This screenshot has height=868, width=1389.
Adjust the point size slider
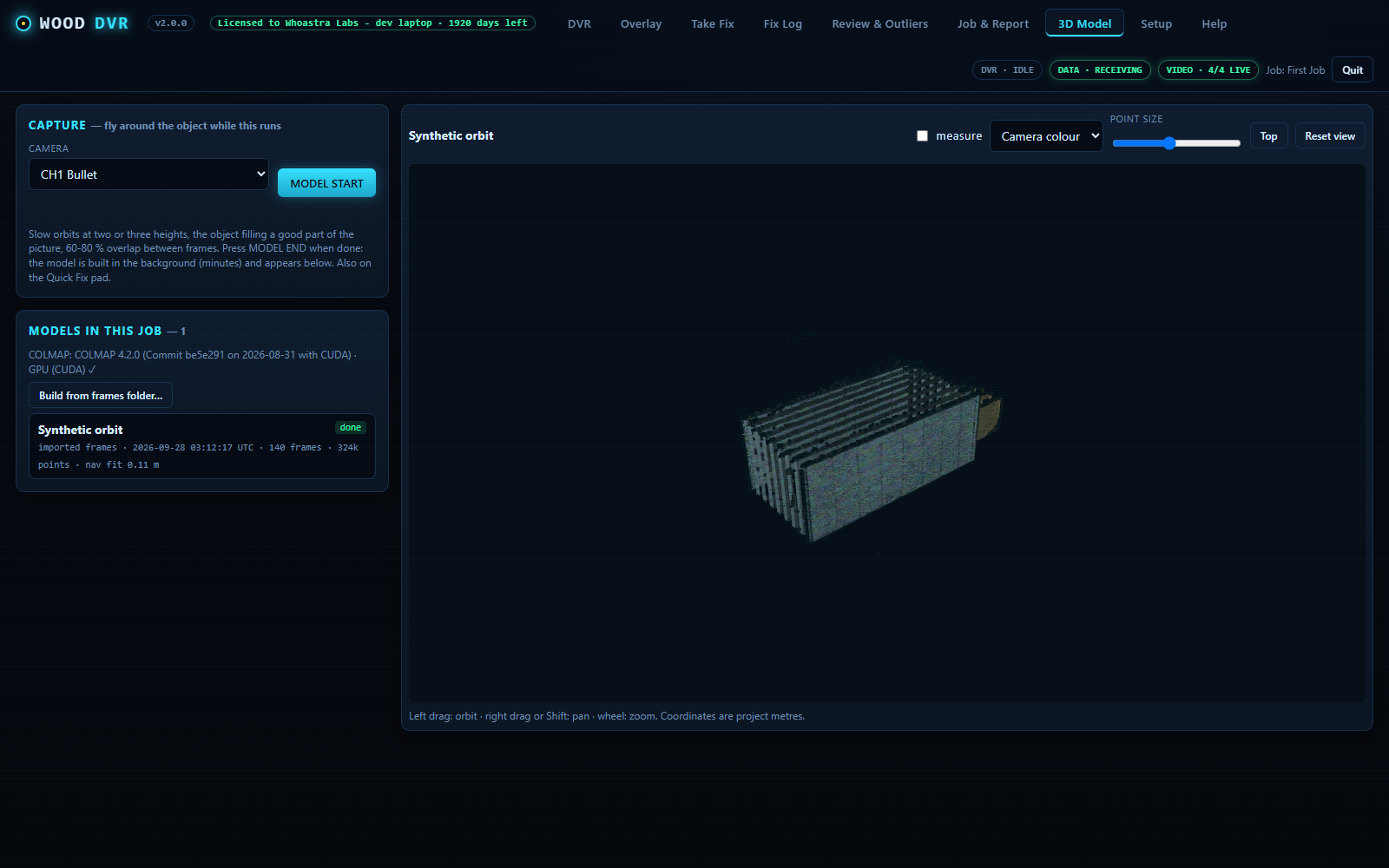(x=1176, y=143)
